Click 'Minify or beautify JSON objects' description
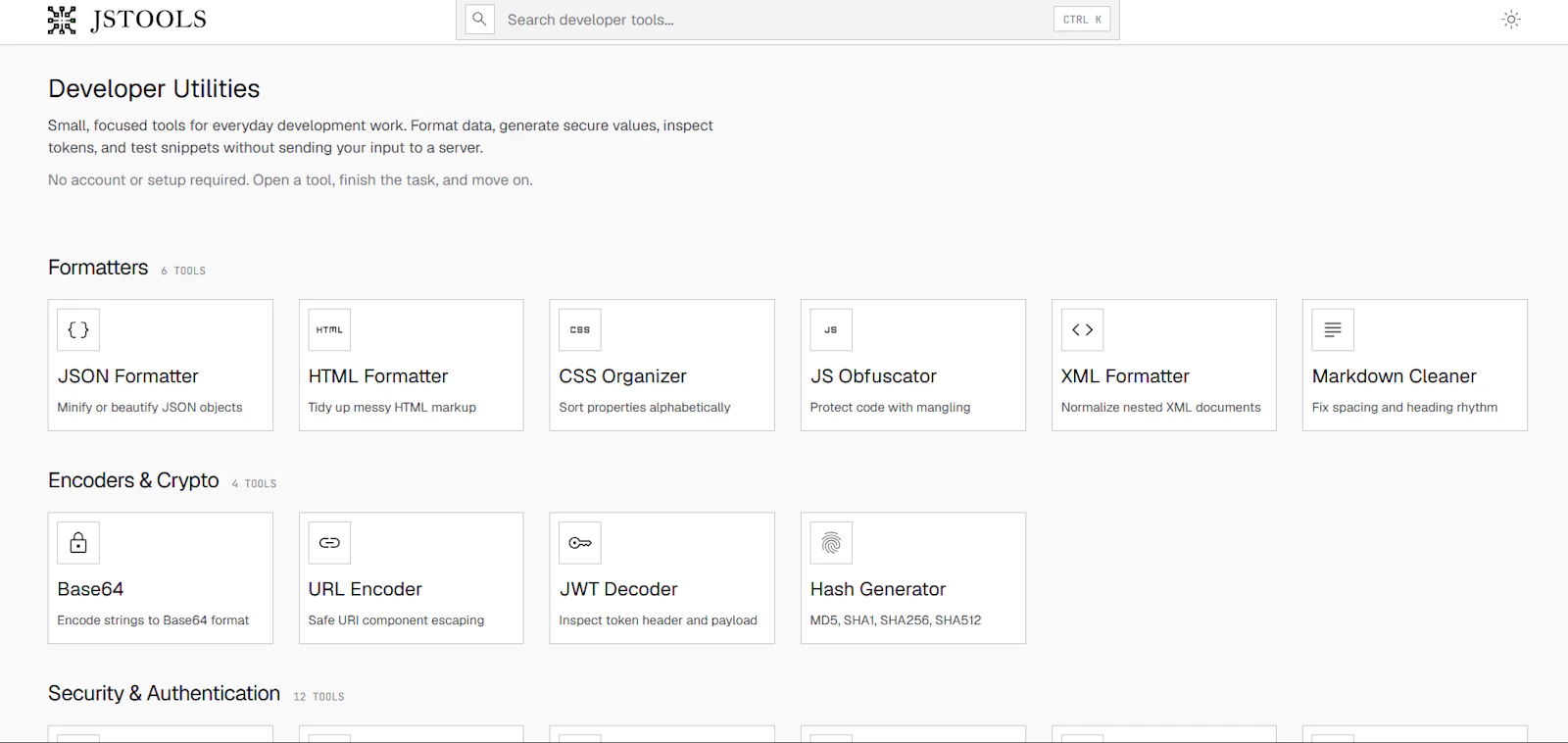 pyautogui.click(x=150, y=407)
